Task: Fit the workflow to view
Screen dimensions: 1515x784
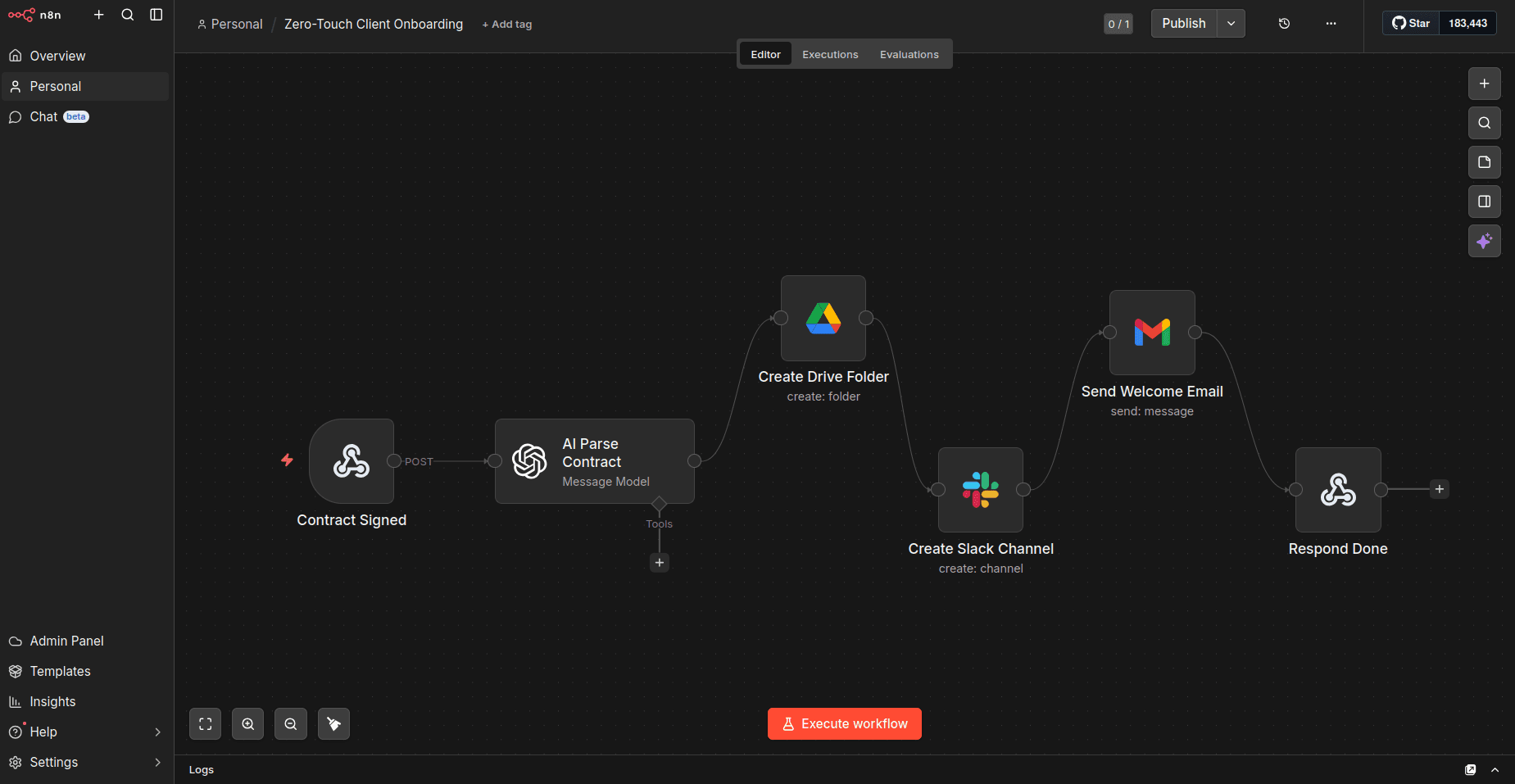Action: click(205, 723)
